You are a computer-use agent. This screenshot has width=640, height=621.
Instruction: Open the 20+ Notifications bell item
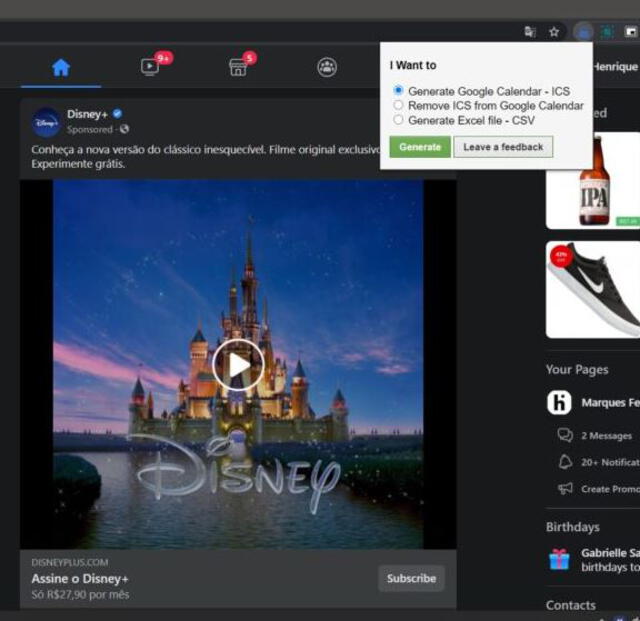click(608, 462)
